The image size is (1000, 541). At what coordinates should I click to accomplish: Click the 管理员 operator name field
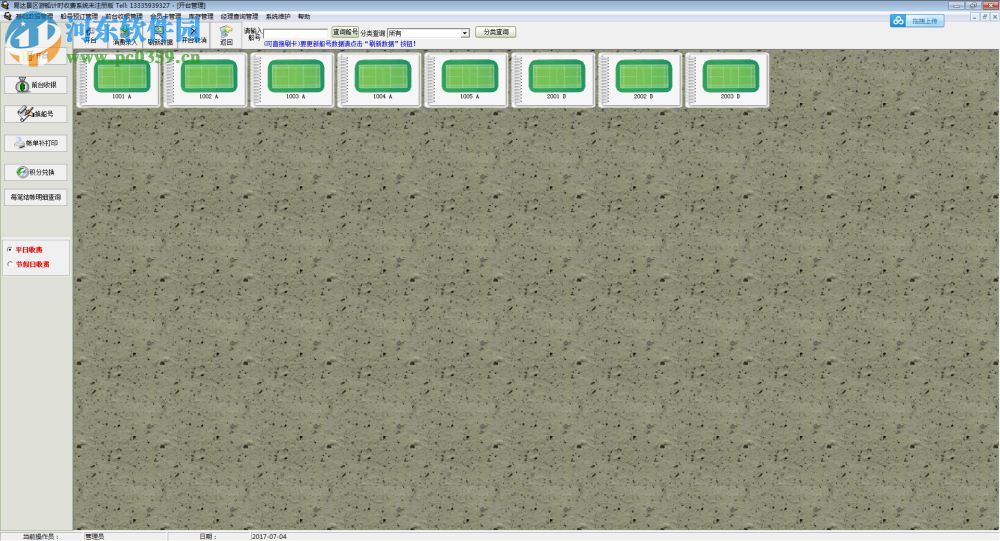(94, 537)
